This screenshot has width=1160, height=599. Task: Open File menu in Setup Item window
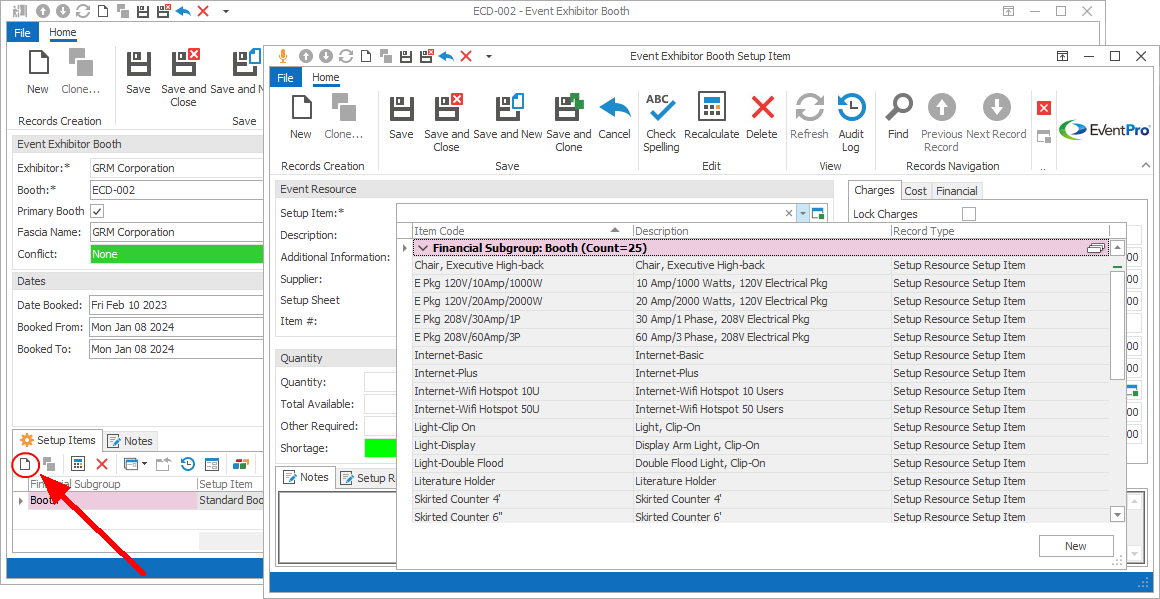[x=286, y=78]
